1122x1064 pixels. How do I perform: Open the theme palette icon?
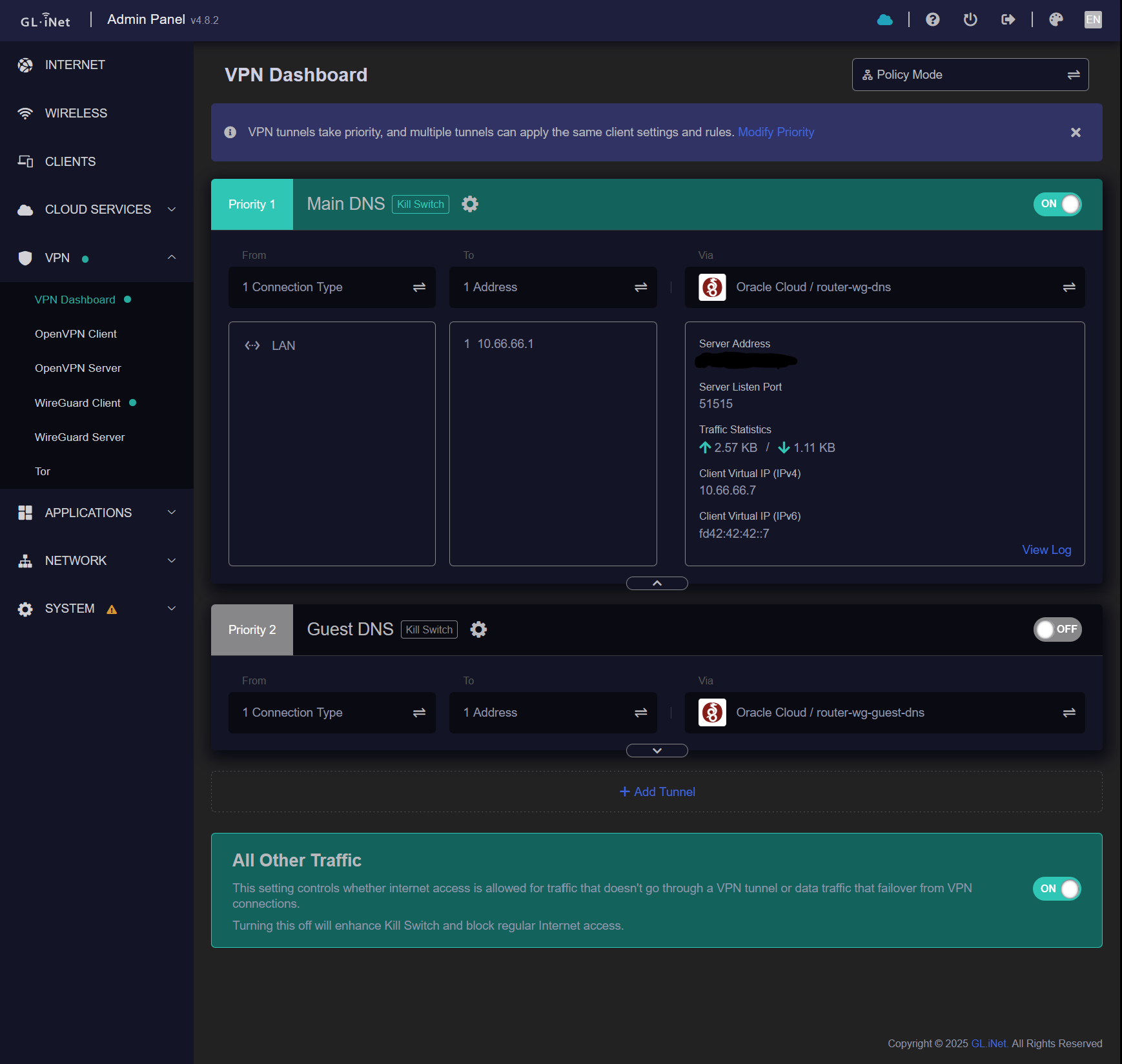tap(1056, 20)
